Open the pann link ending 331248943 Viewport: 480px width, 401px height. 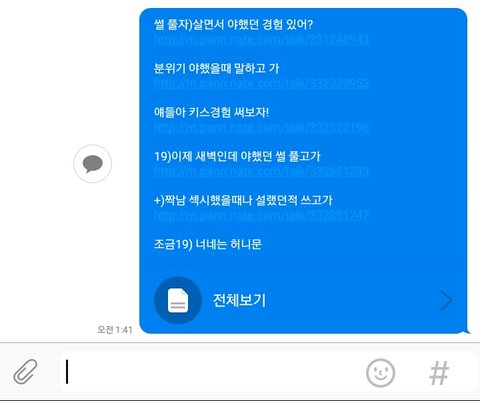click(x=262, y=40)
